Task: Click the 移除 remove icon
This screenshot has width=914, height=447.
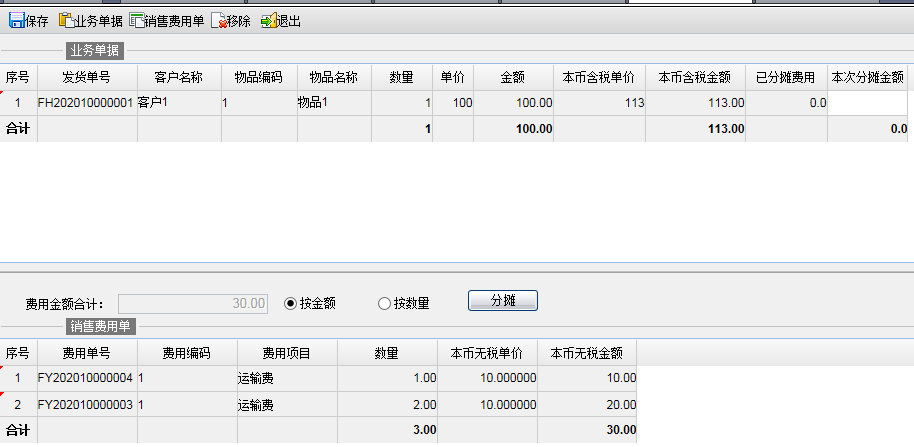Action: (219, 20)
